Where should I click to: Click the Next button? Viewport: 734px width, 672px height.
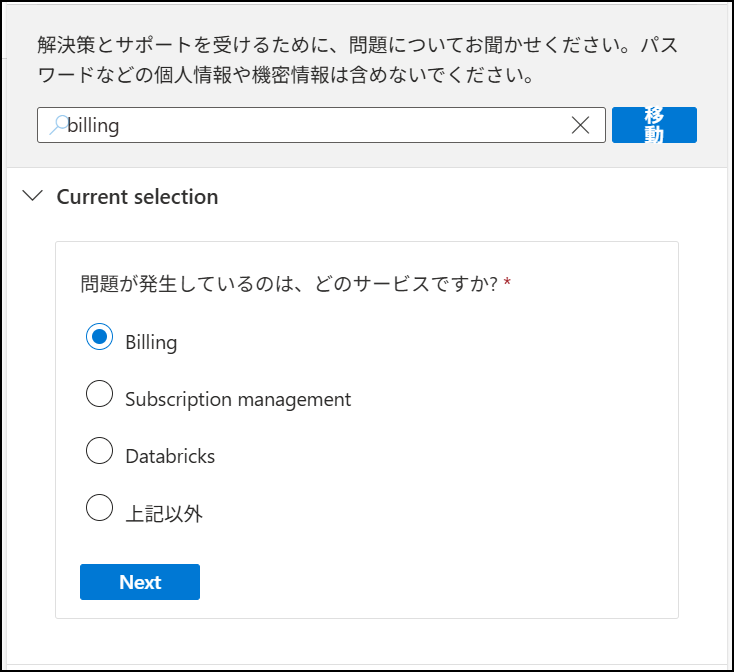tap(140, 582)
